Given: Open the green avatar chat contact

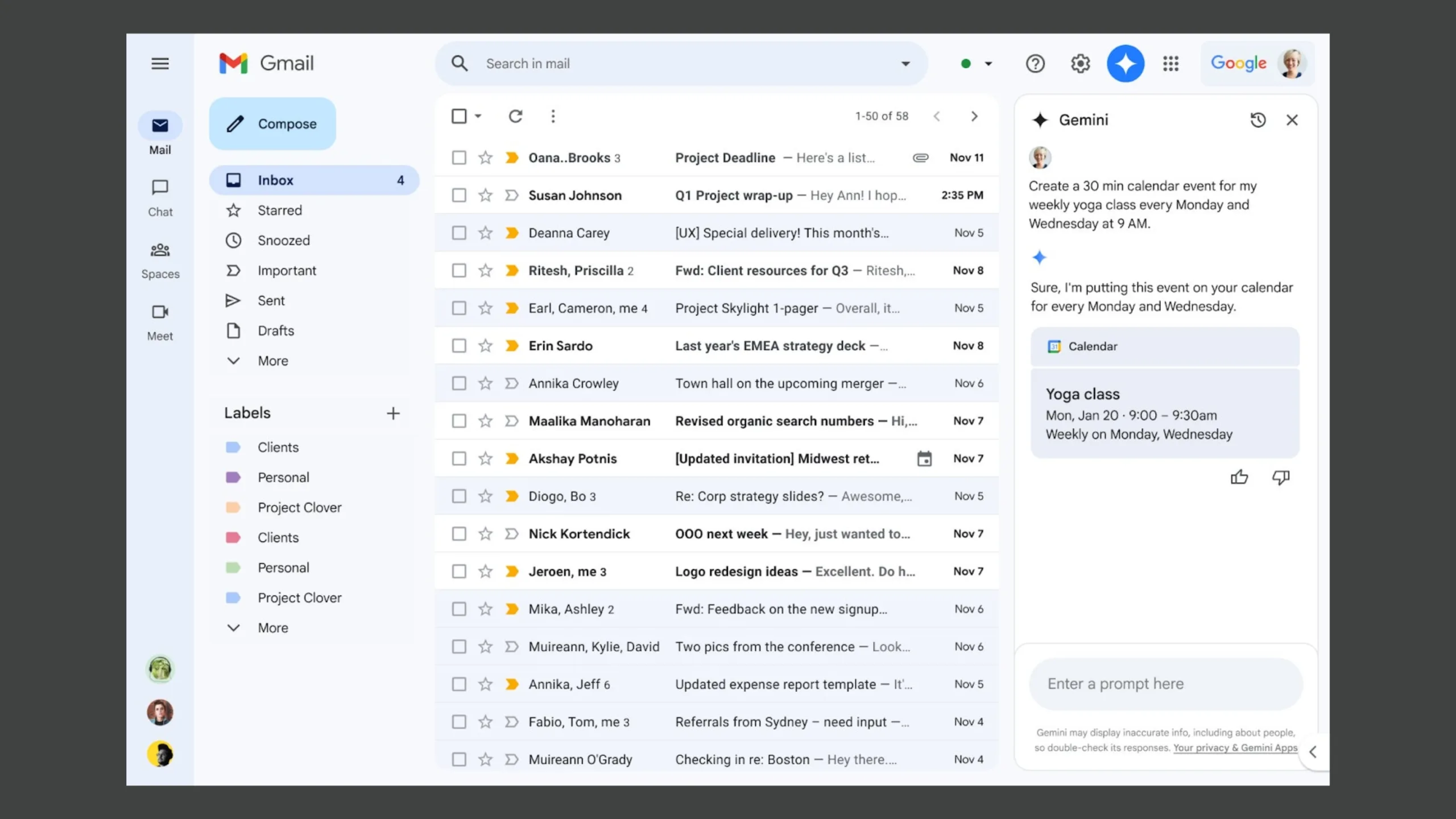Looking at the screenshot, I should (x=160, y=669).
